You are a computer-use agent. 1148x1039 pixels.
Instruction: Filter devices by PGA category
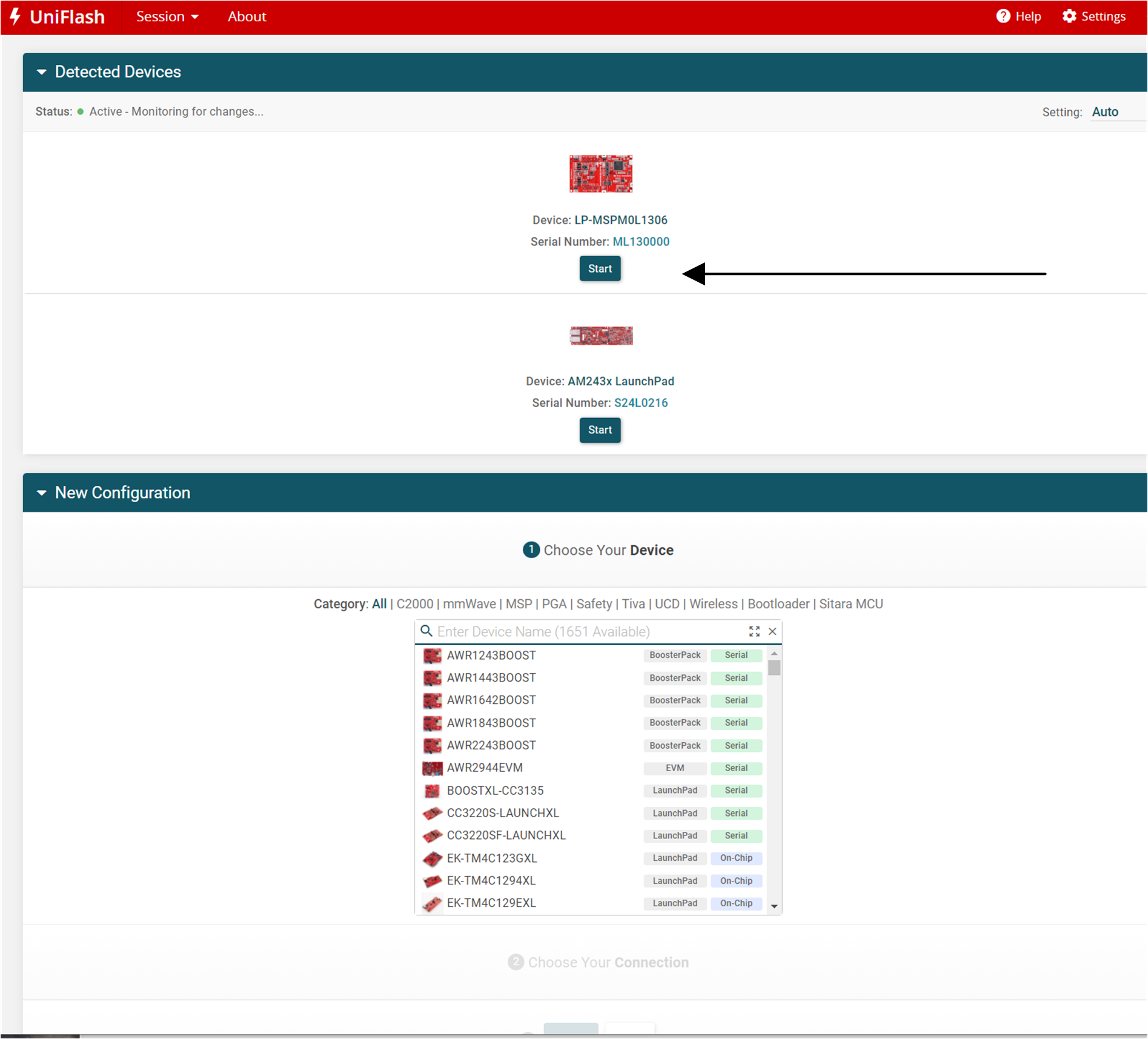tap(554, 604)
